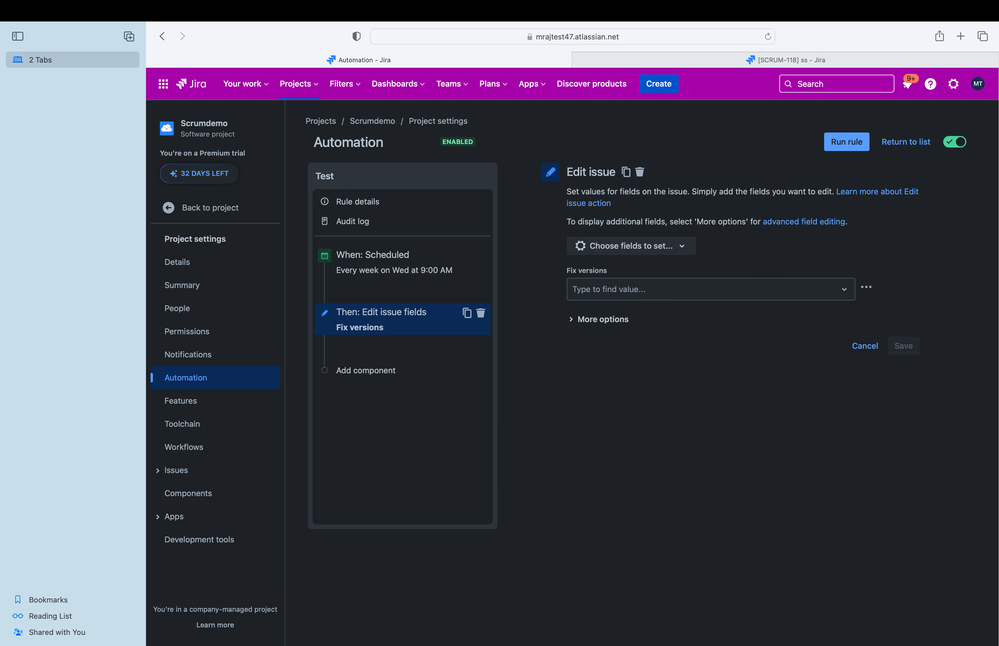Expand the More options section
This screenshot has width=999, height=646.
[596, 321]
